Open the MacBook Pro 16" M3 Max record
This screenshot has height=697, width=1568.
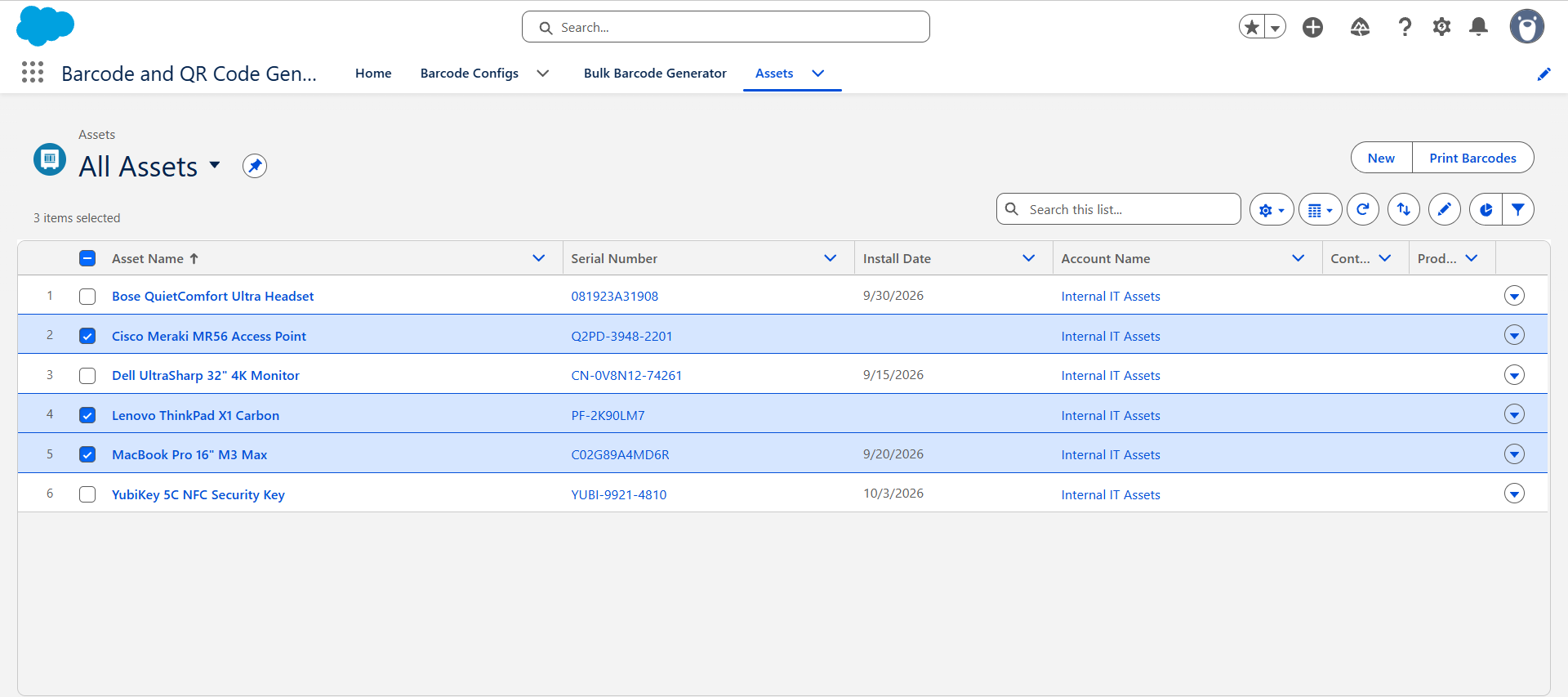[x=189, y=455]
